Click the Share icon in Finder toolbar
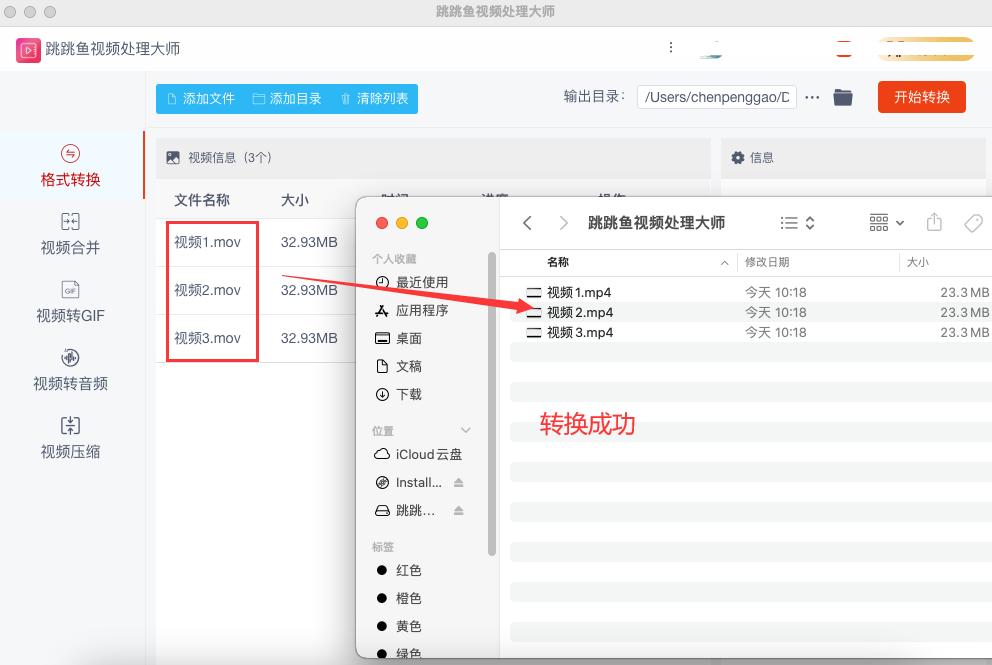The image size is (992, 665). click(934, 222)
